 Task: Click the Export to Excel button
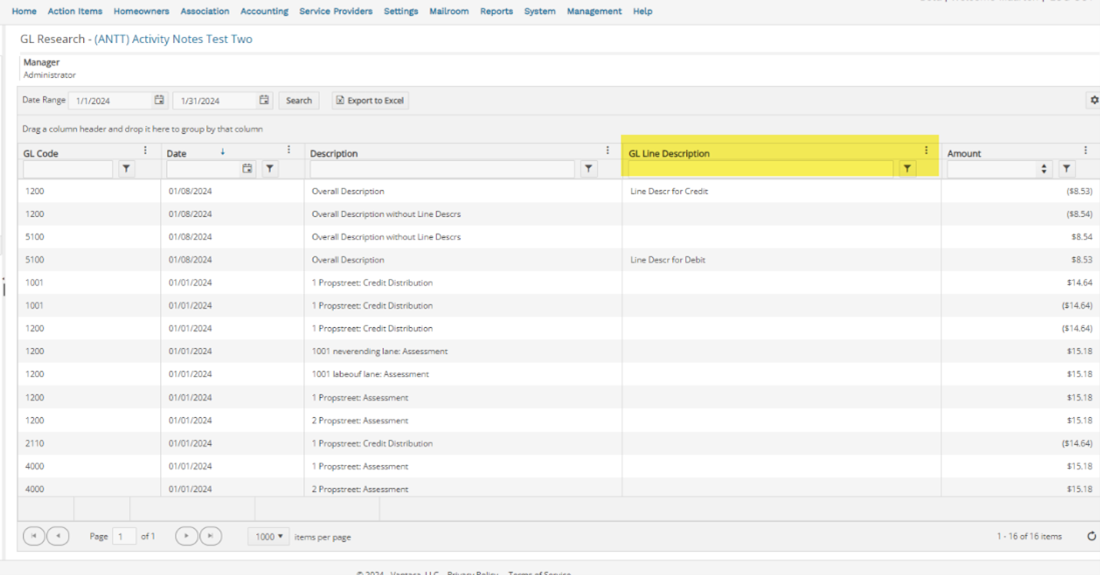tap(370, 100)
